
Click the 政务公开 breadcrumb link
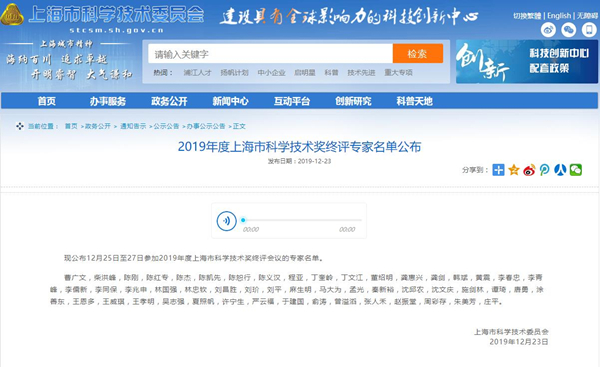[98, 126]
